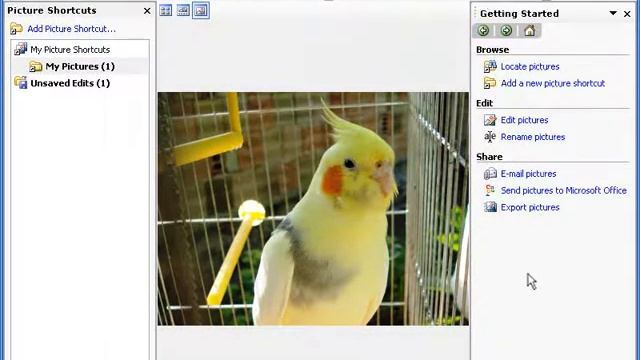Select Unsaved Edits (1) item
Image resolution: width=640 pixels, height=360 pixels.
point(70,83)
